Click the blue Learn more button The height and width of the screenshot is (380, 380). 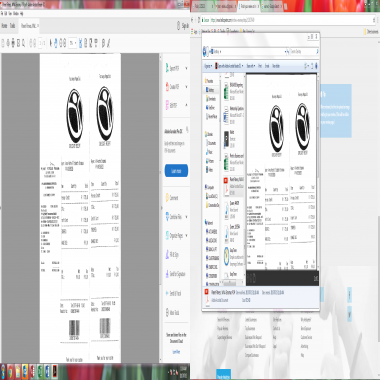coord(176,171)
